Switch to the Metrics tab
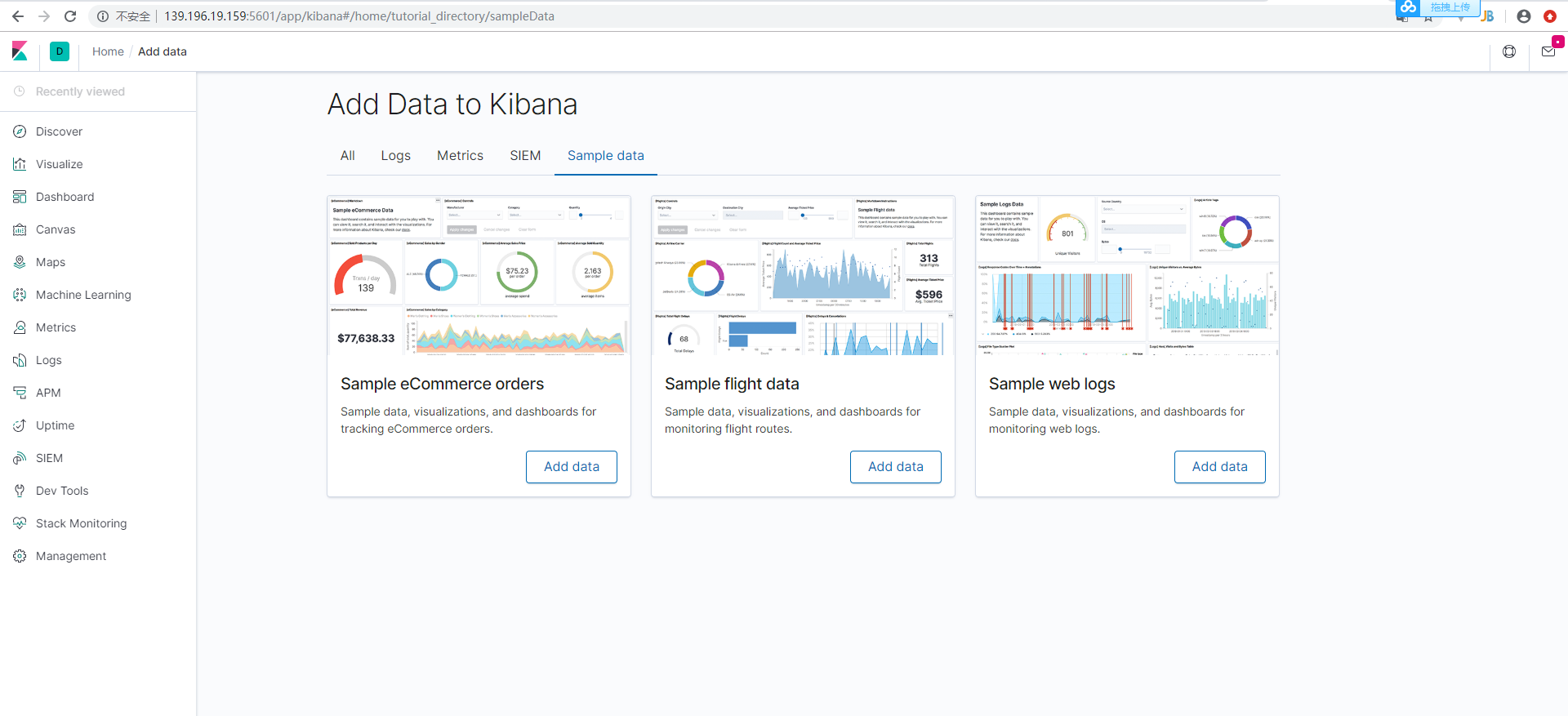 [x=461, y=156]
